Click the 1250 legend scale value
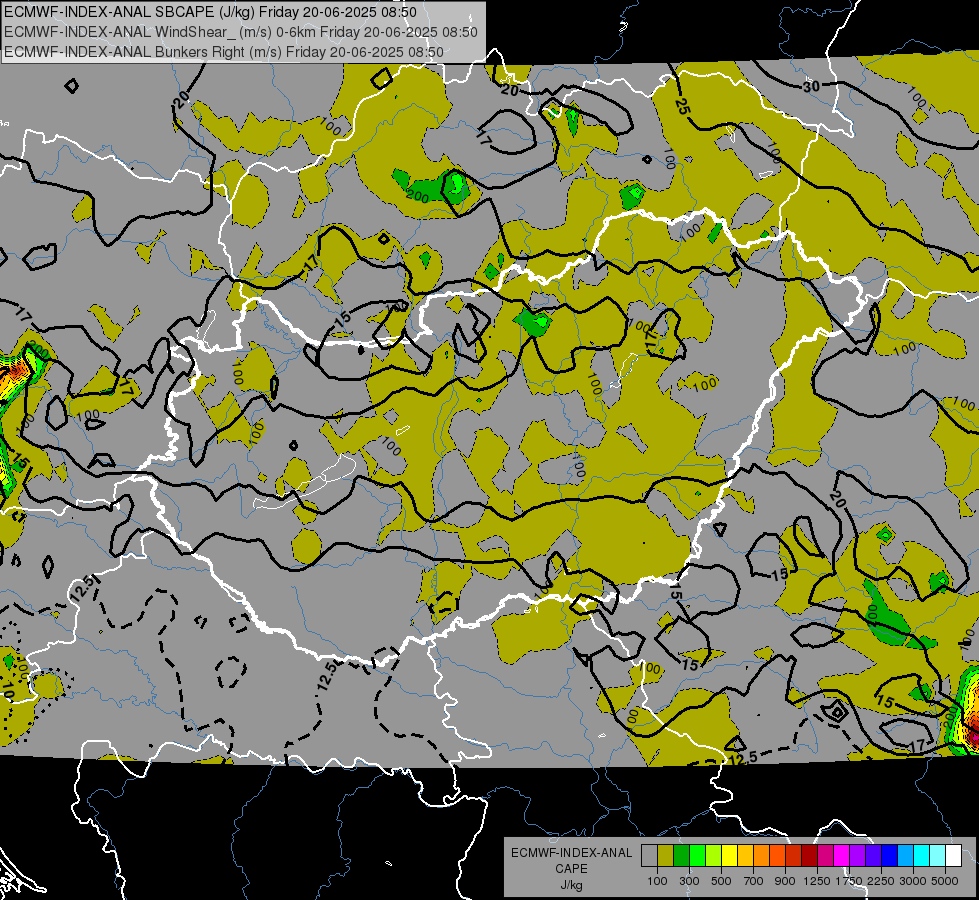979x900 pixels. (x=817, y=881)
